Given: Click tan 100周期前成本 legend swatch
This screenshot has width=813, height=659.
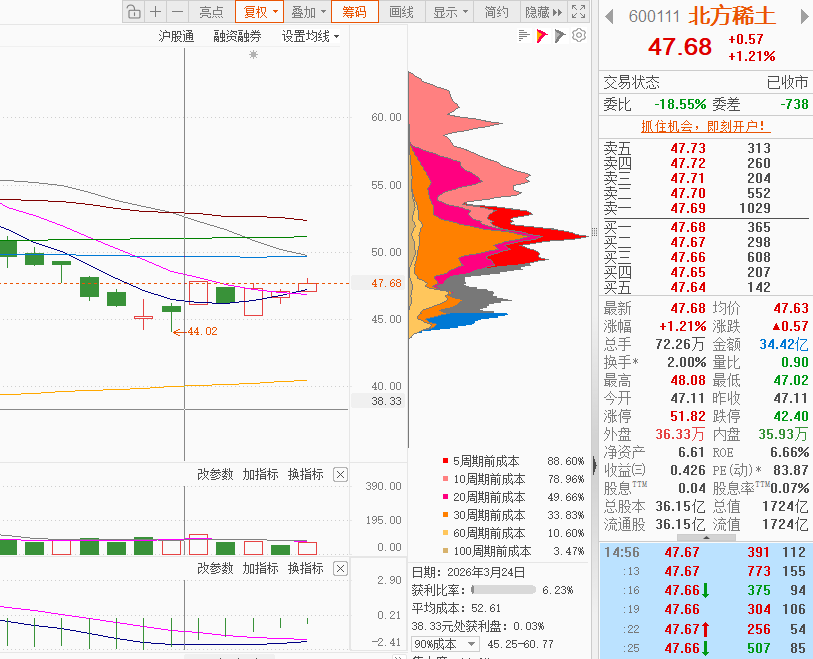Looking at the screenshot, I should click(x=445, y=551).
